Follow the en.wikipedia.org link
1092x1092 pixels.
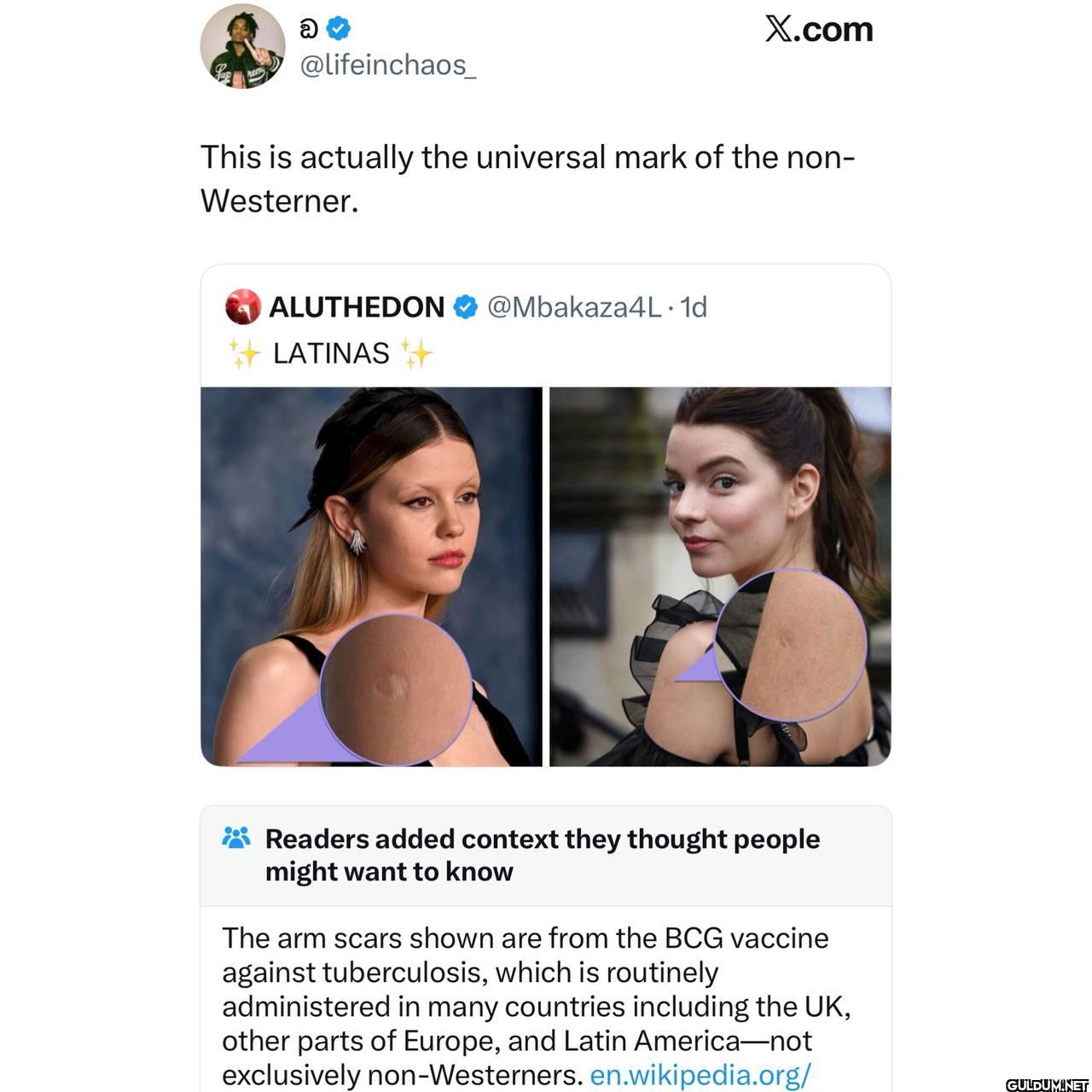(x=700, y=1074)
